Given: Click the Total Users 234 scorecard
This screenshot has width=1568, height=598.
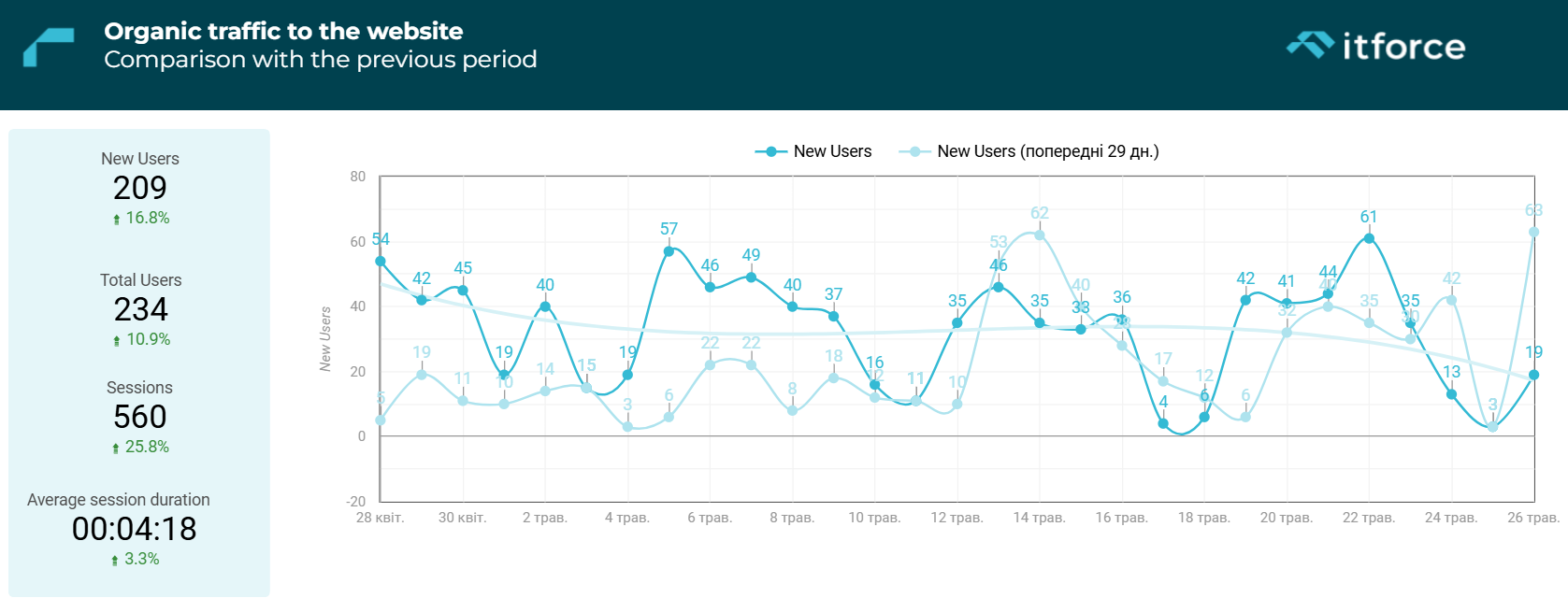Looking at the screenshot, I should click(140, 309).
